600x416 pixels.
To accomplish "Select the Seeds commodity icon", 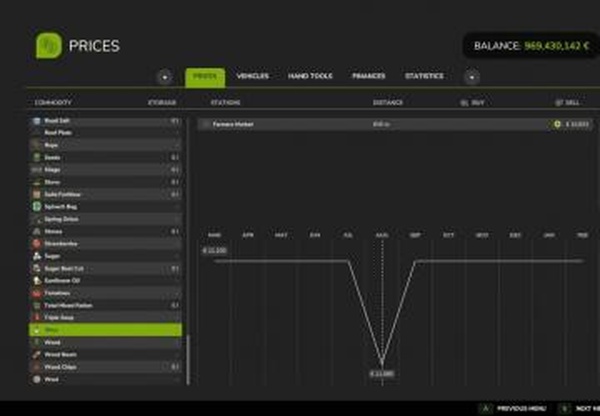I will [x=37, y=157].
